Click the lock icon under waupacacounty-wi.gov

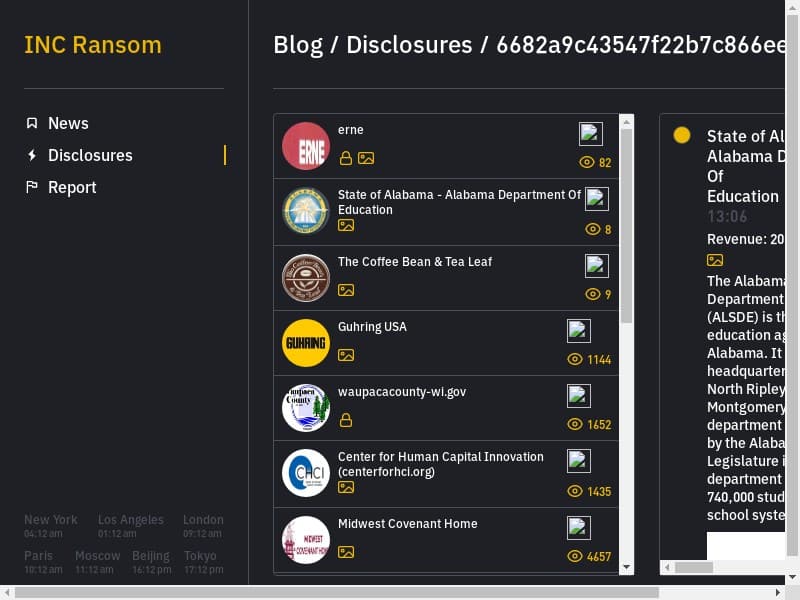click(346, 420)
